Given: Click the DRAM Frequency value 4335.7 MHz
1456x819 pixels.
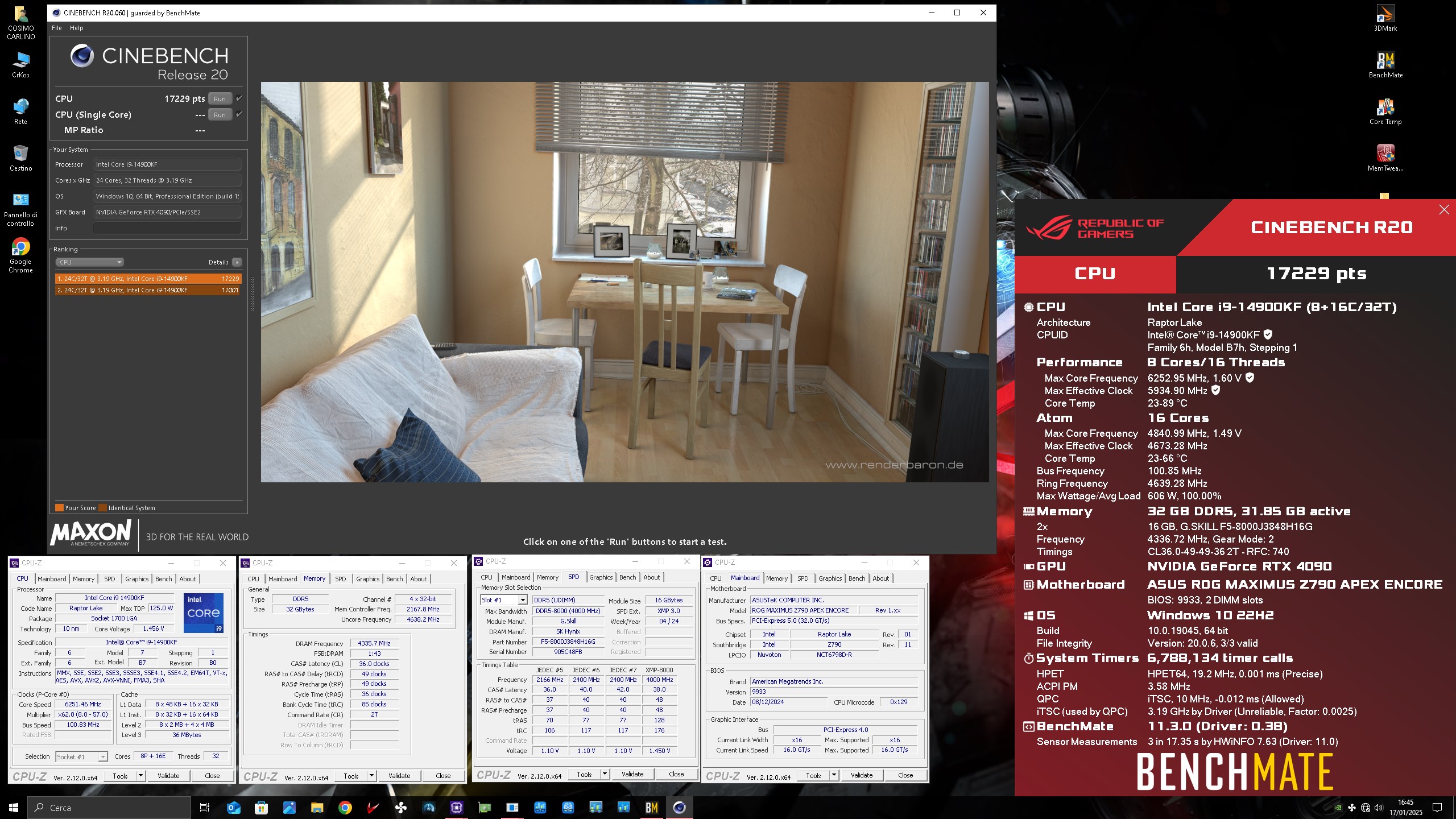Looking at the screenshot, I should click(x=374, y=643).
